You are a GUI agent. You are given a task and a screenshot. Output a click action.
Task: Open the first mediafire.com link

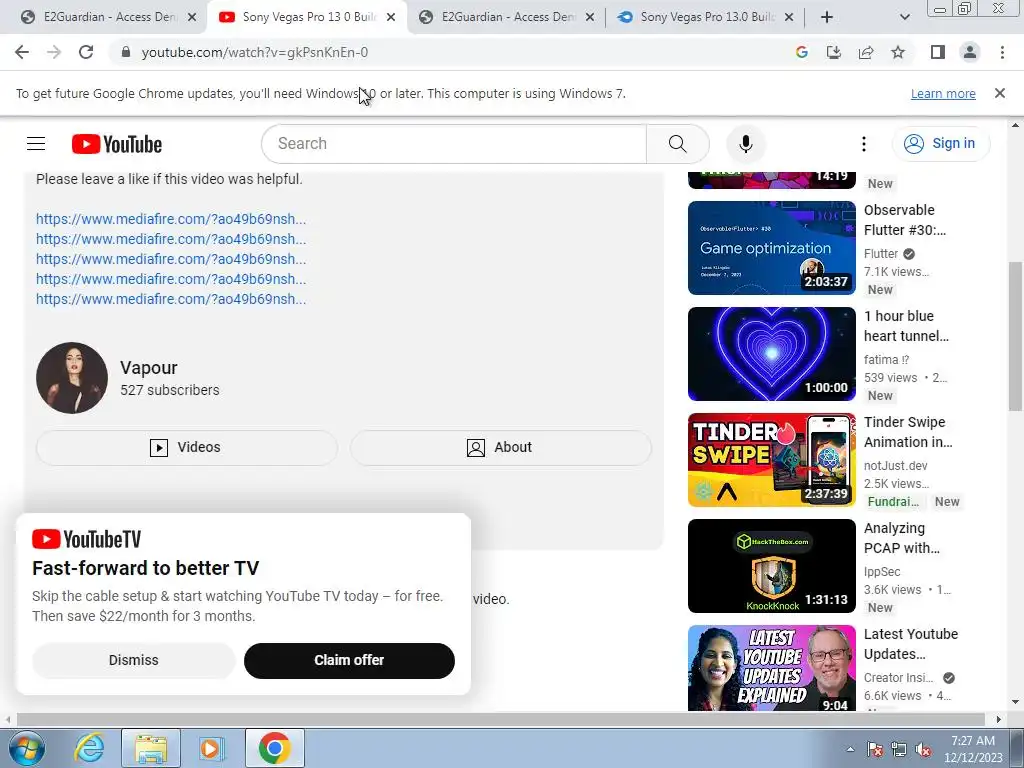tap(170, 219)
